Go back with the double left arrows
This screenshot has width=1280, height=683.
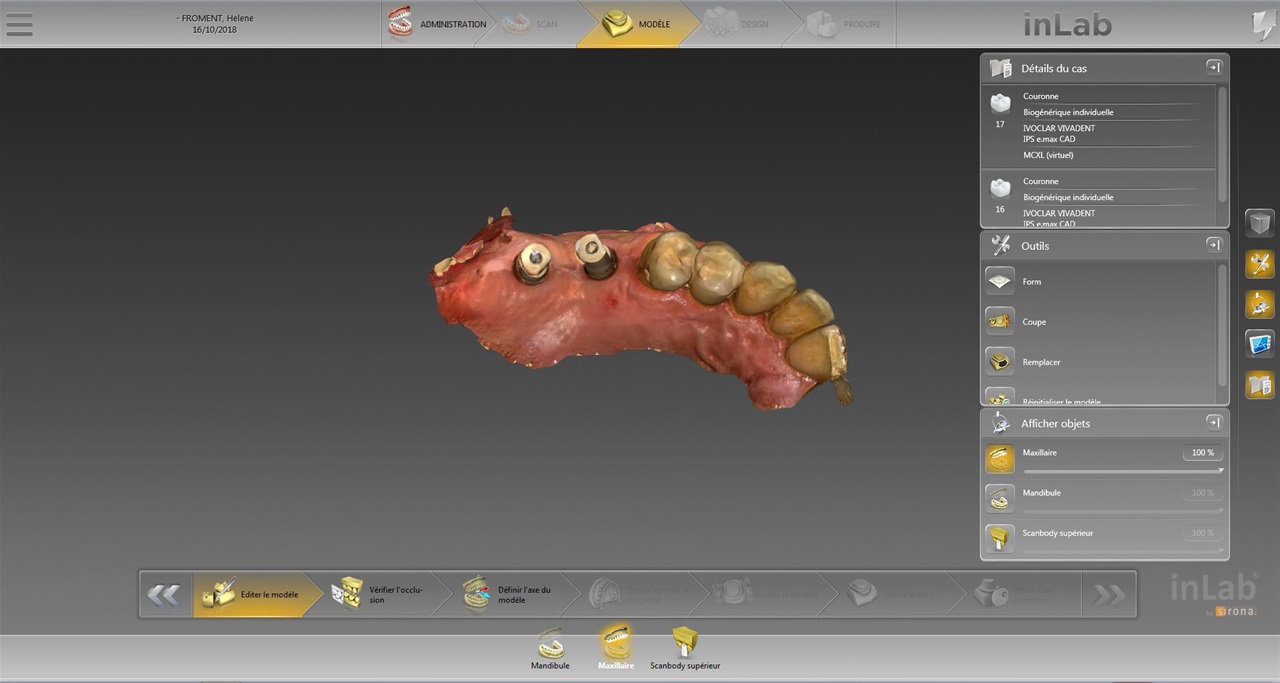[x=164, y=595]
